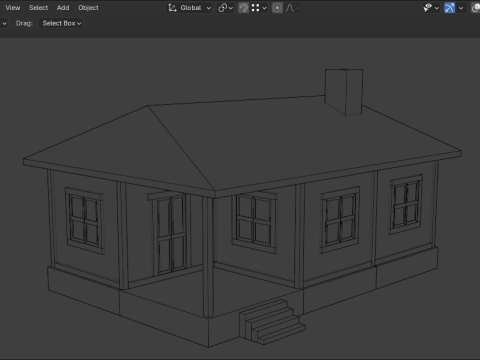Open the Select Box drag dropdown
The image size is (480, 360).
pyautogui.click(x=61, y=23)
